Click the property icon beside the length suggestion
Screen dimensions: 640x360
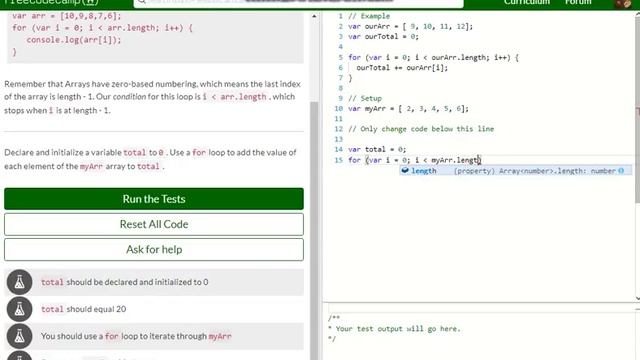point(405,171)
